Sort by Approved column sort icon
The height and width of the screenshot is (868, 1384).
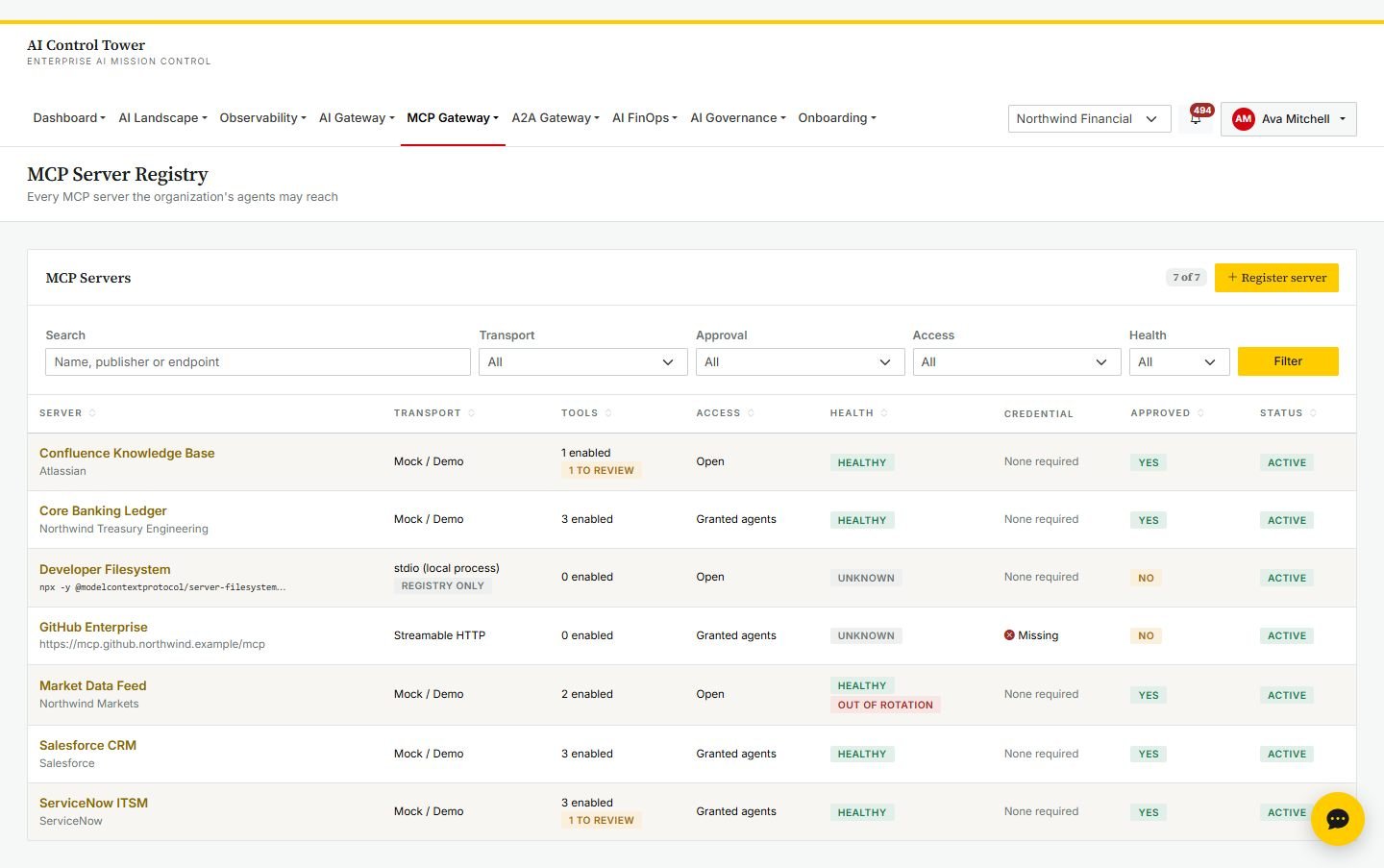point(1200,413)
